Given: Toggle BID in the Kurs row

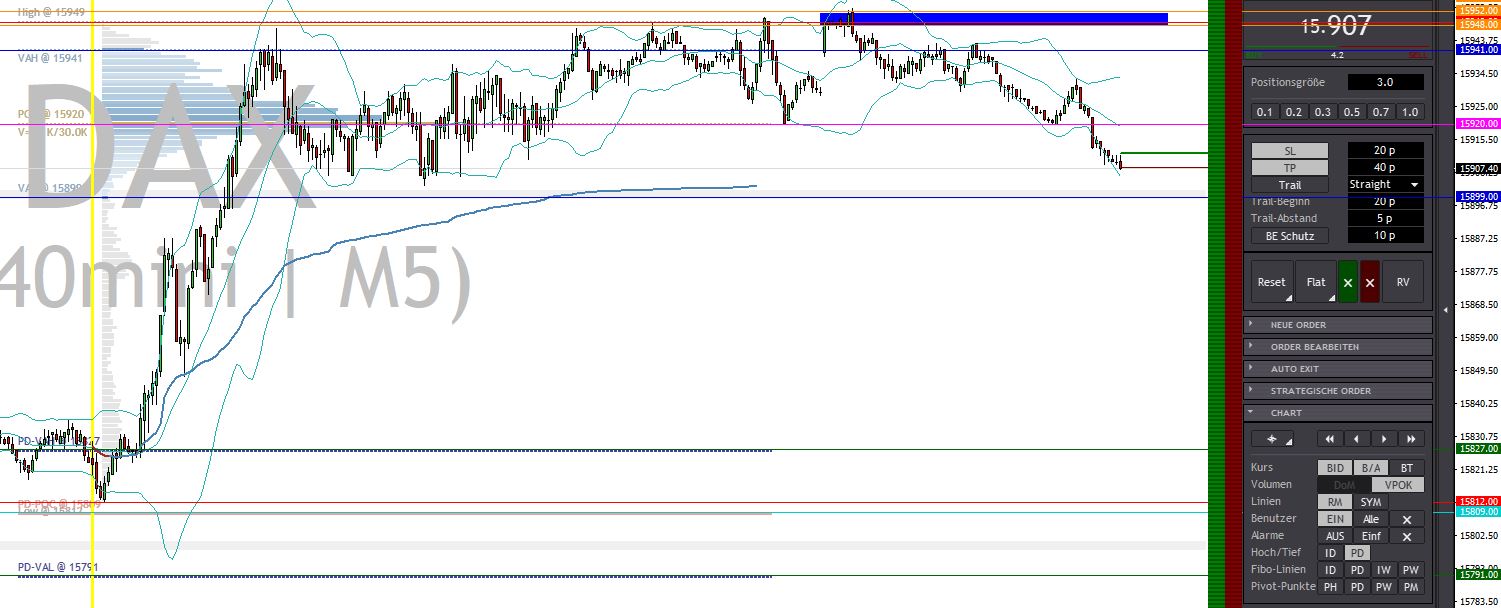Looking at the screenshot, I should [1334, 467].
